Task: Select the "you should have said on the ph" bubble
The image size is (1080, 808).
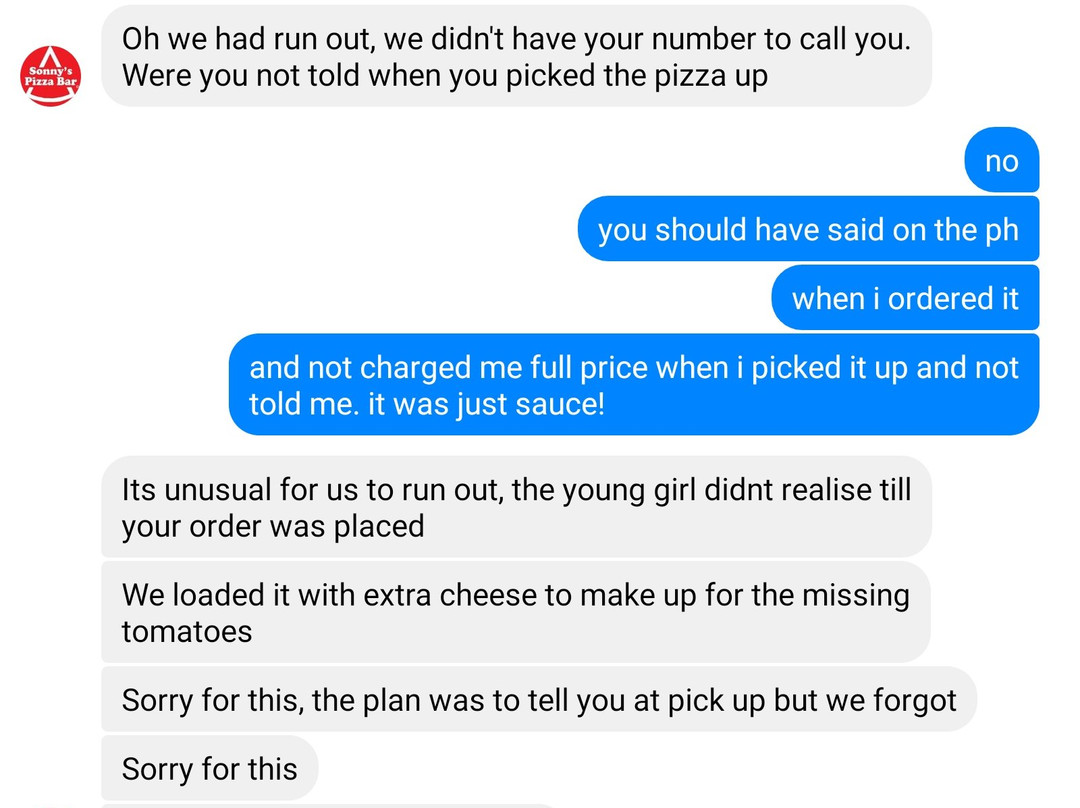Action: pos(808,230)
